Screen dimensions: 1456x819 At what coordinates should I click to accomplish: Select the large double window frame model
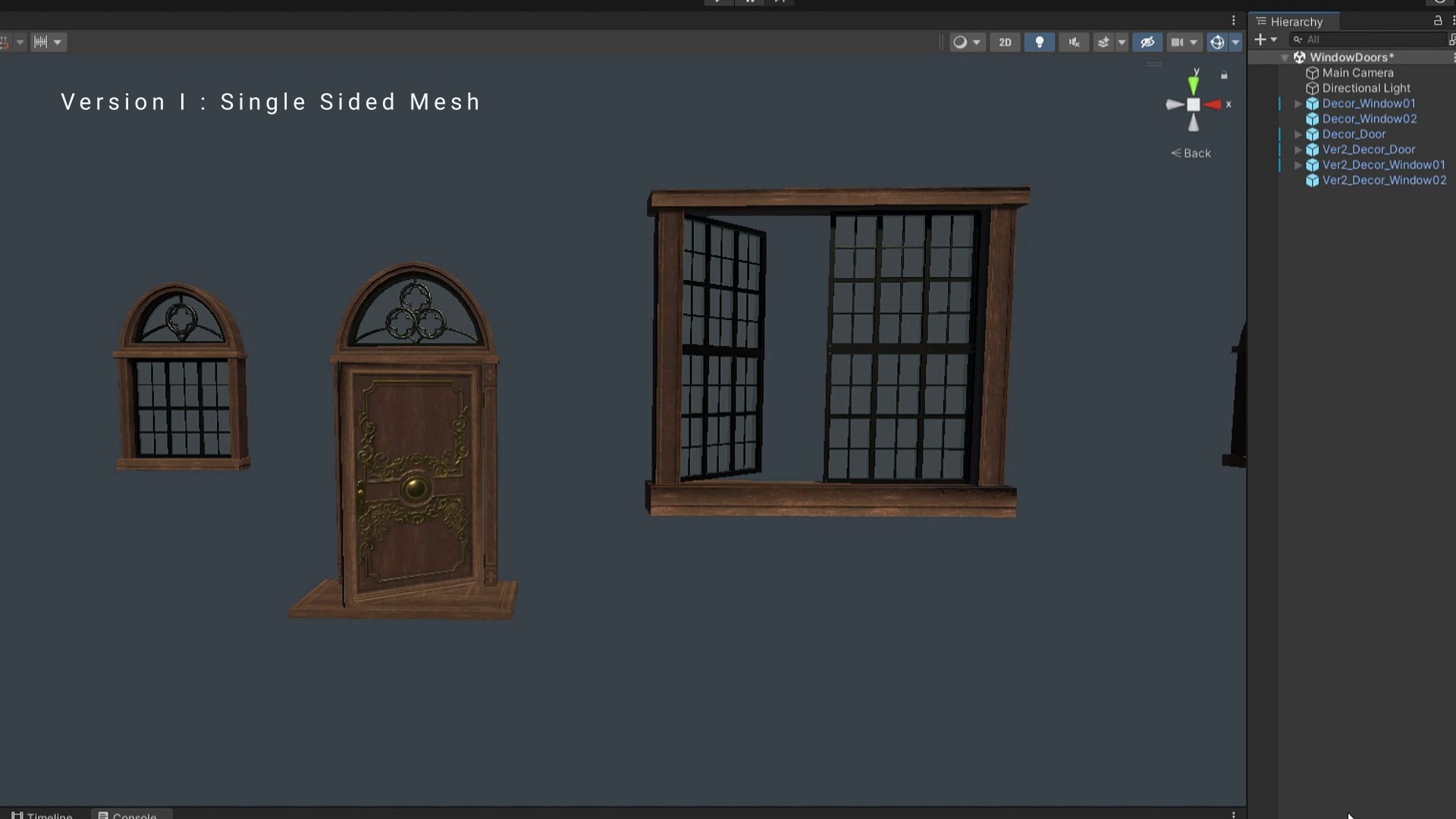pos(837,352)
